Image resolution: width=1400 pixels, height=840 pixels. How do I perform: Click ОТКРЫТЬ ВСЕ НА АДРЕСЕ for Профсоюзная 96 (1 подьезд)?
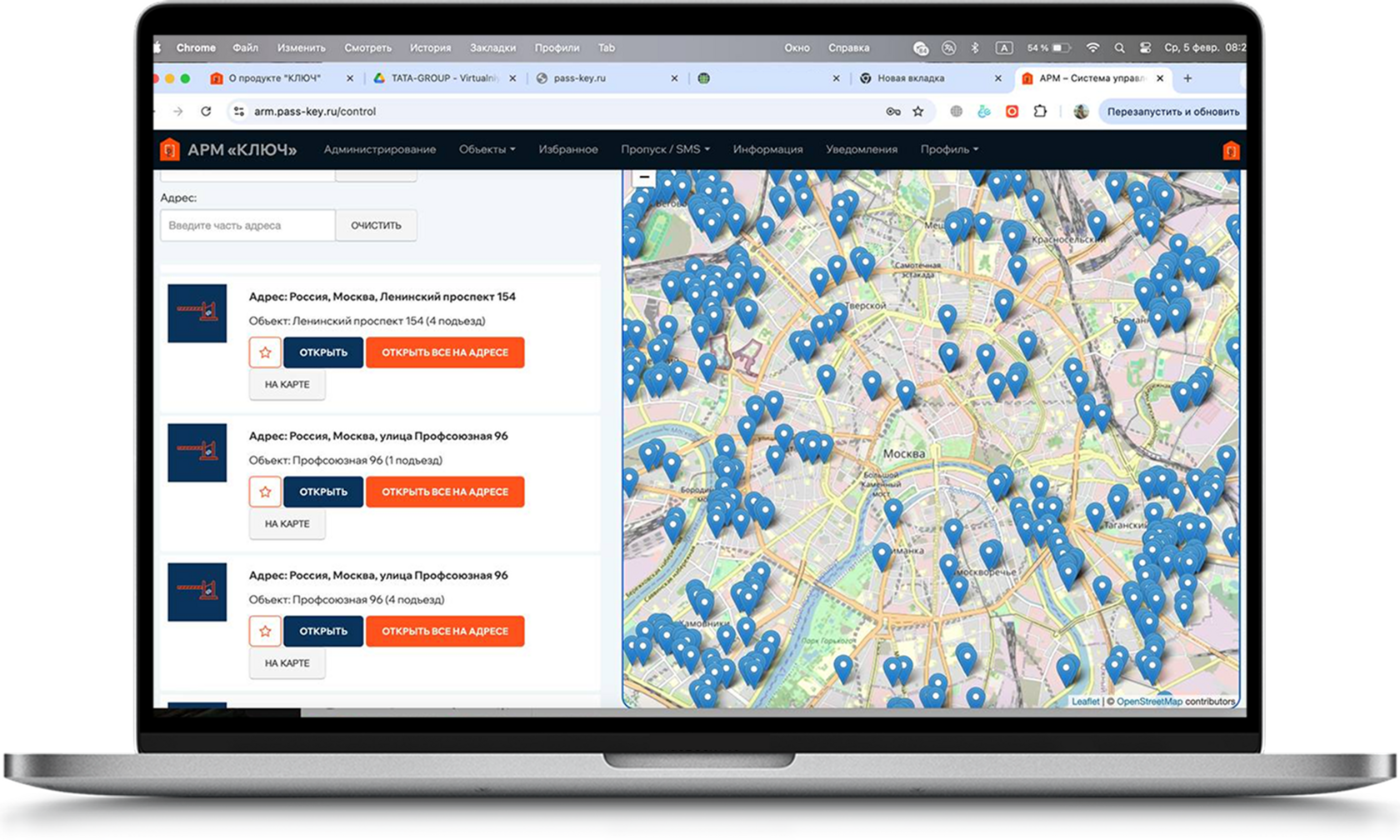coord(445,492)
